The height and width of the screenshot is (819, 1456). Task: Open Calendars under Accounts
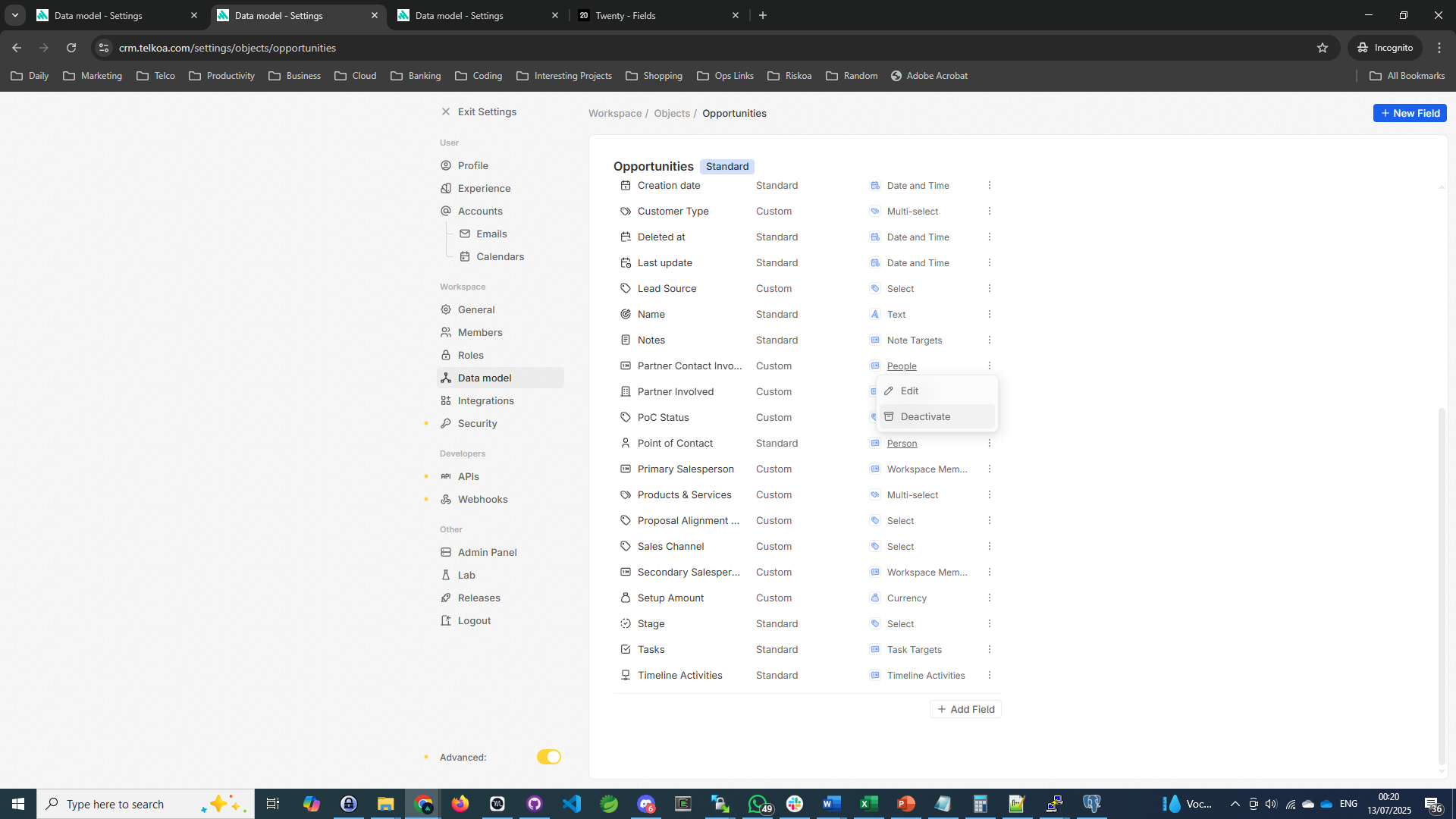point(500,256)
